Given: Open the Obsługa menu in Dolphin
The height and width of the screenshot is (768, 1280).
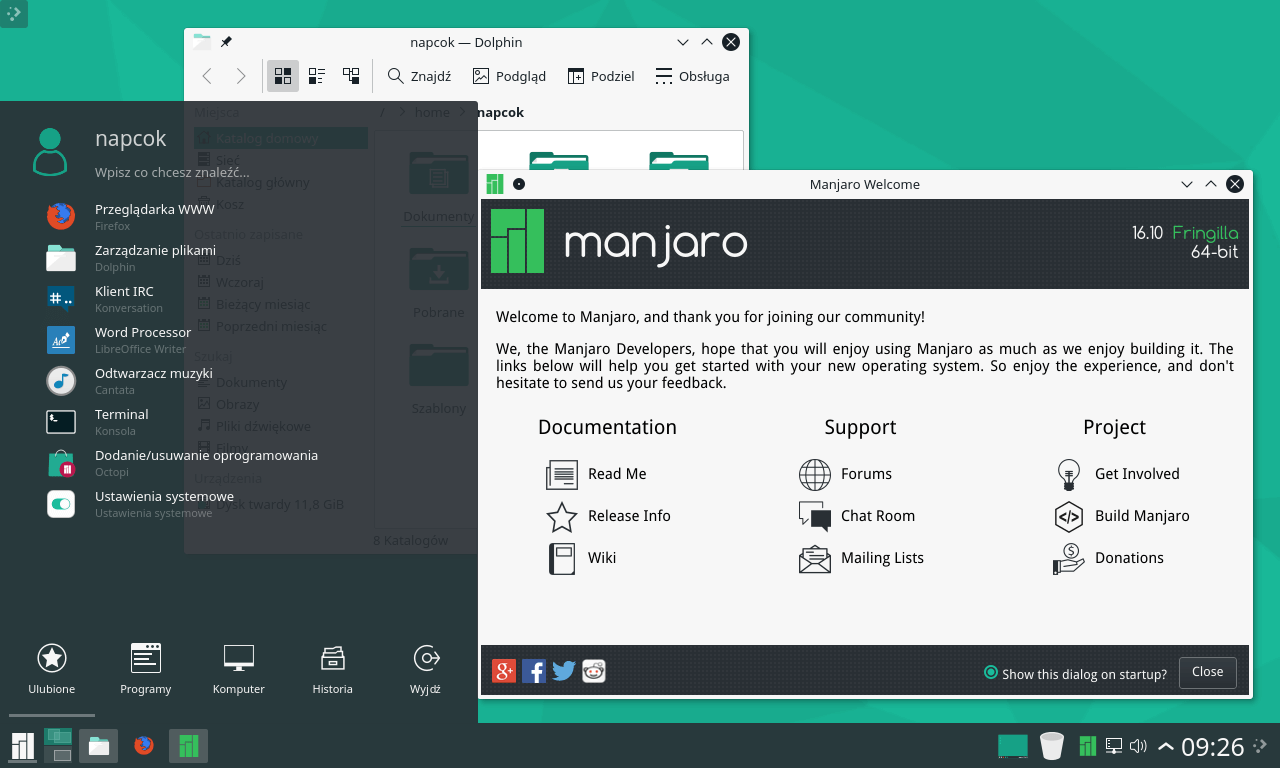Looking at the screenshot, I should tap(692, 76).
